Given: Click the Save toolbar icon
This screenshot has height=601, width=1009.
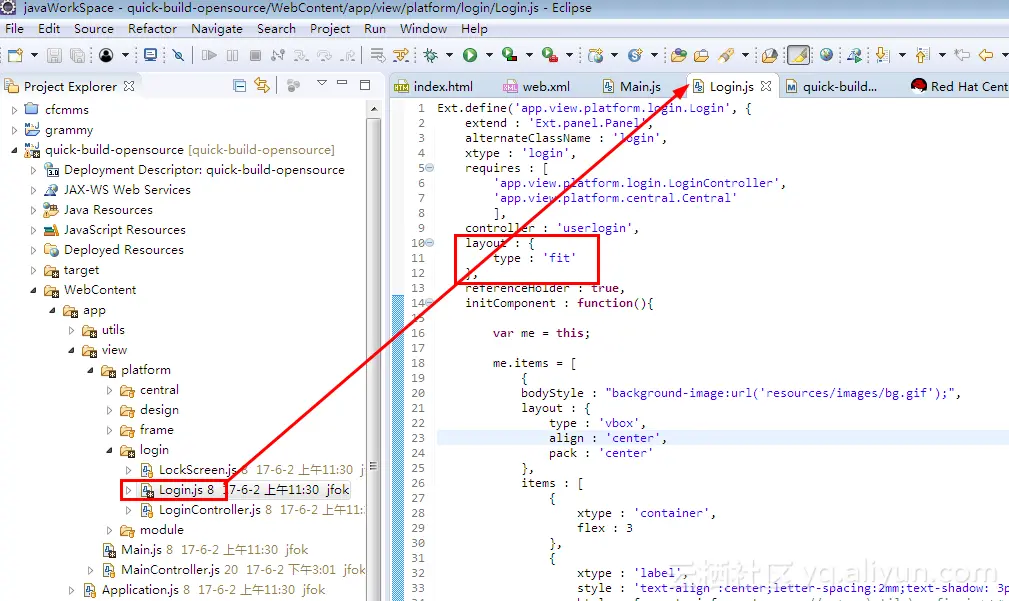Looking at the screenshot, I should (x=54, y=55).
